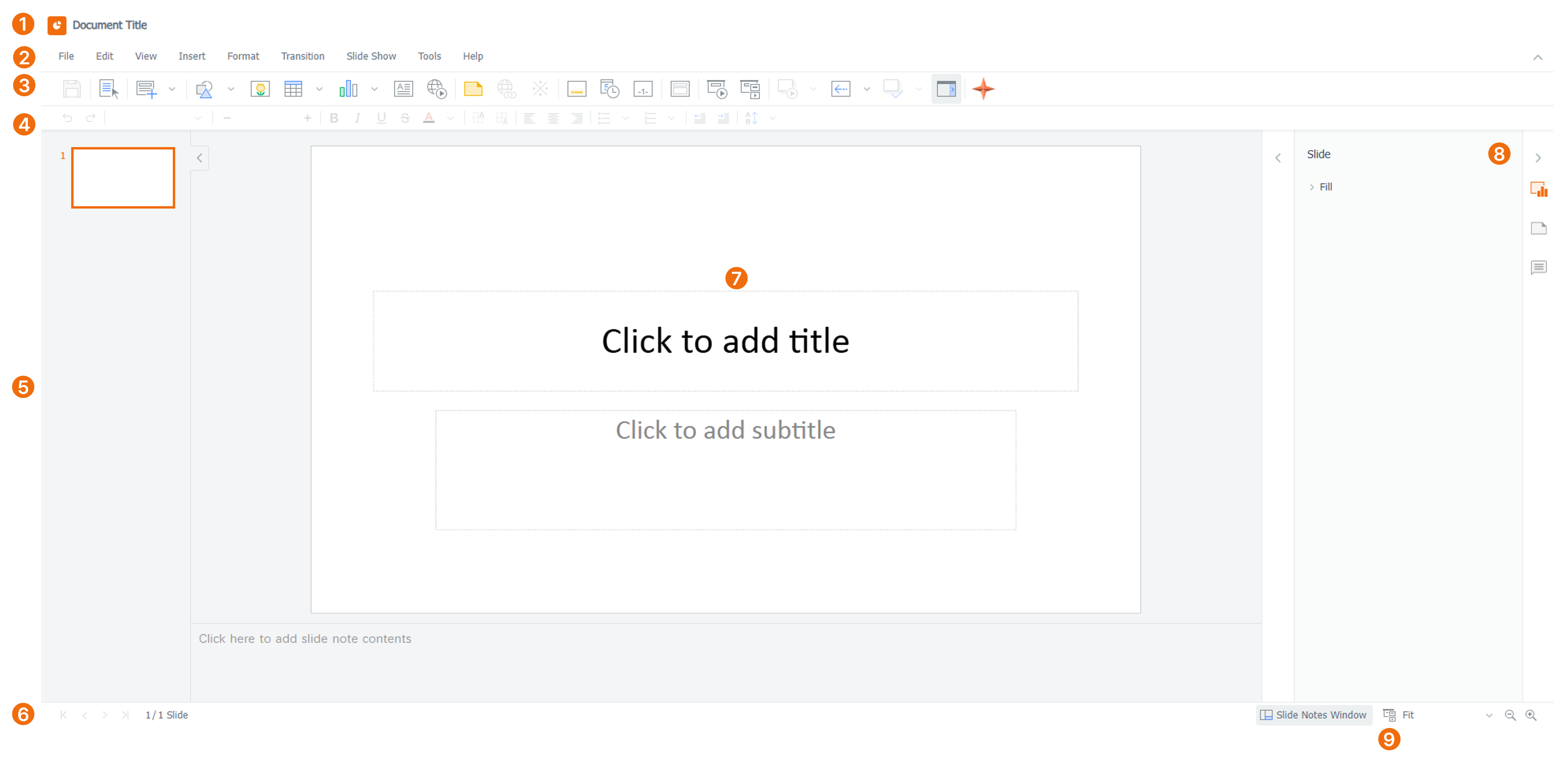Open the comments icon in right sidebar
Image resolution: width=1568 pixels, height=763 pixels.
point(1539,267)
